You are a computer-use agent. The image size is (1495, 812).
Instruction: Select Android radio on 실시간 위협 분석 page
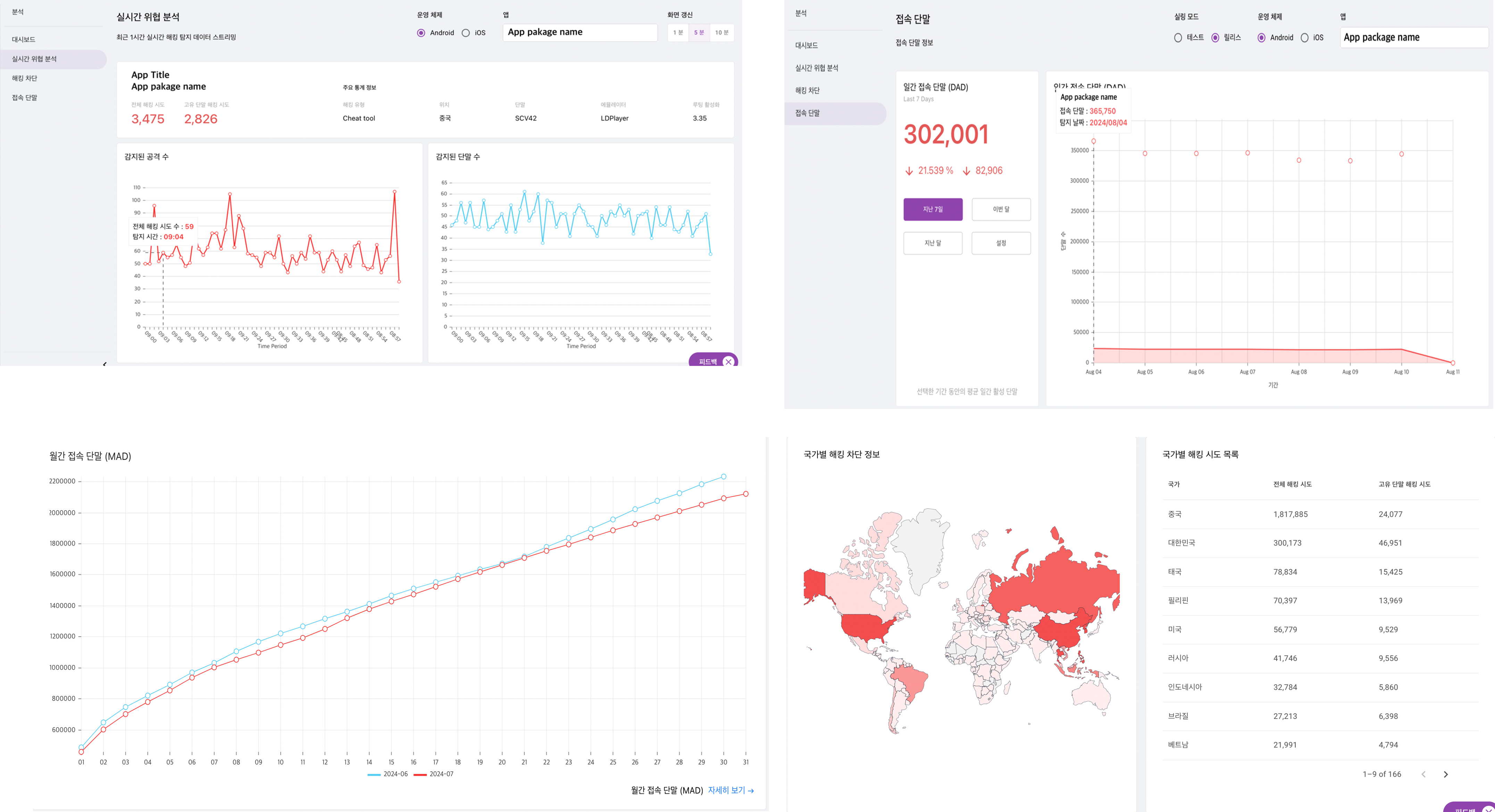[x=421, y=33]
